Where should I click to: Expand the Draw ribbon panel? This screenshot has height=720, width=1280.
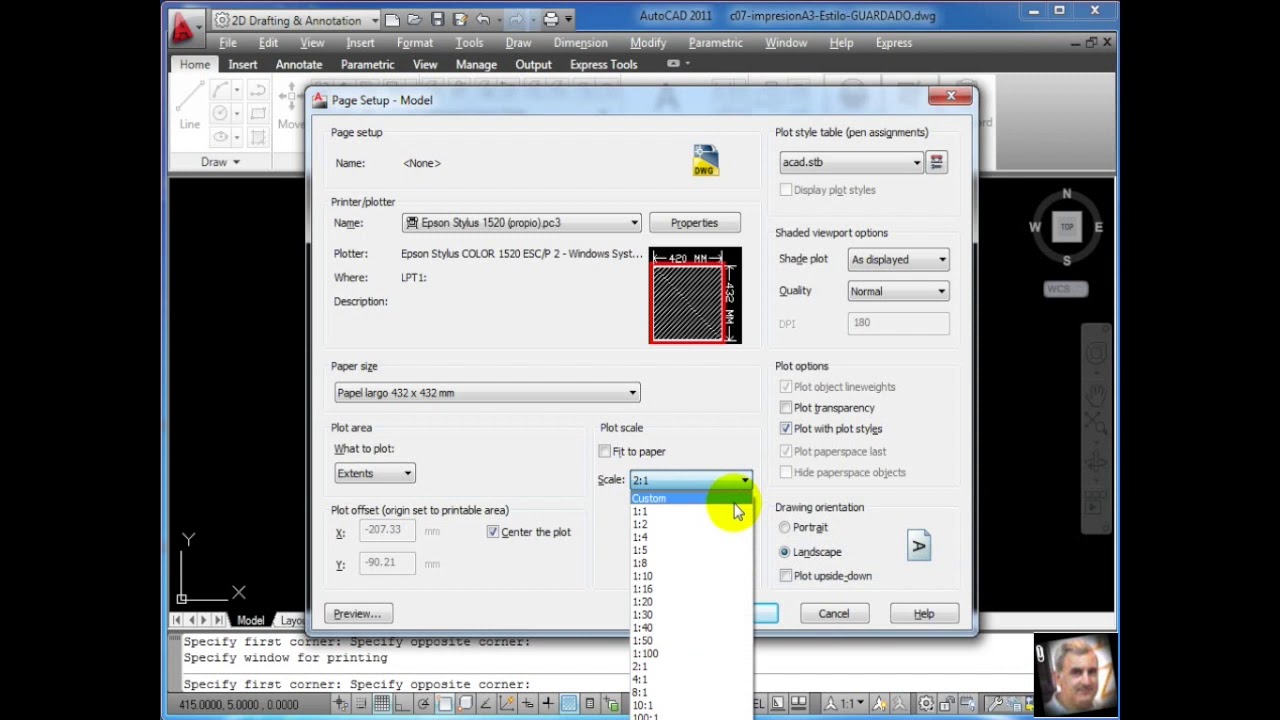click(220, 162)
